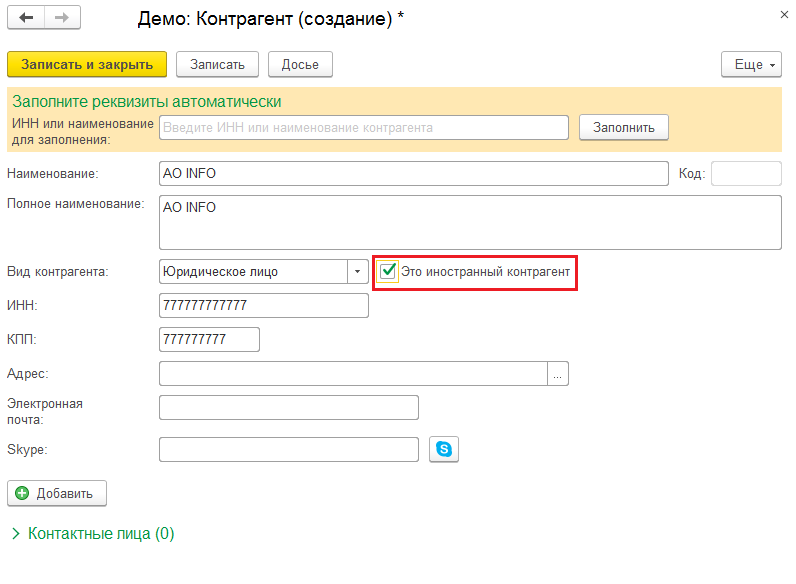Screen dimensions: 796x584
Task: Click into the Полное наименование text area
Action: pos(470,222)
